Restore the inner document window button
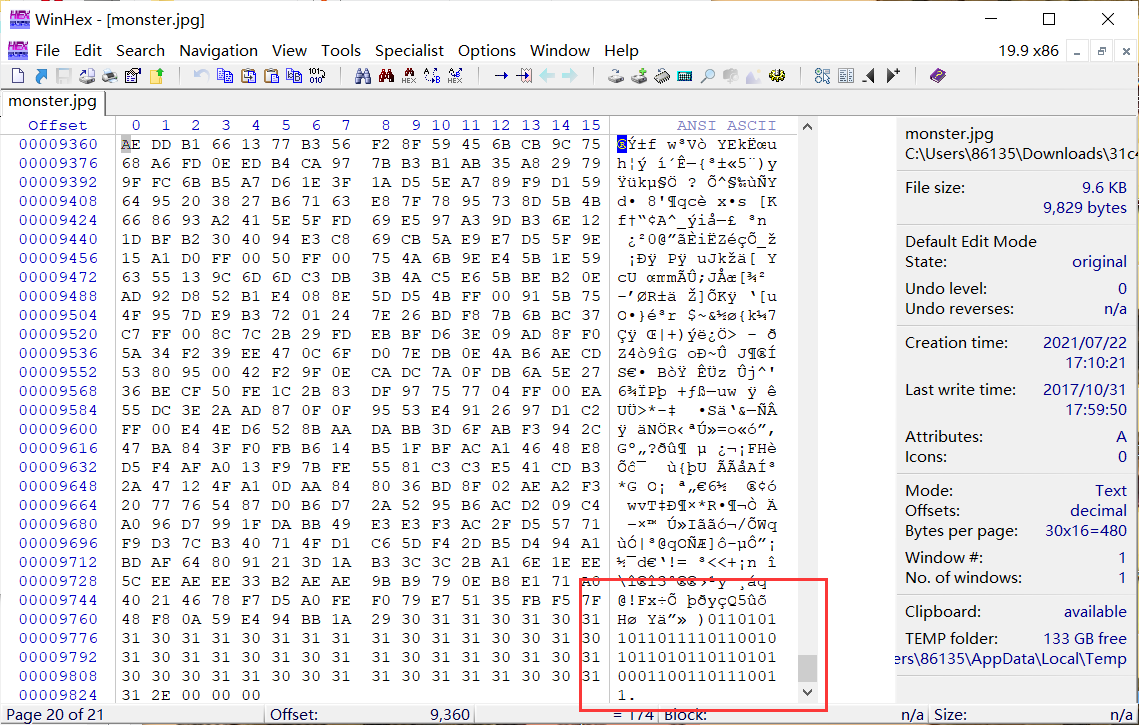The image size is (1139, 725). [1101, 52]
